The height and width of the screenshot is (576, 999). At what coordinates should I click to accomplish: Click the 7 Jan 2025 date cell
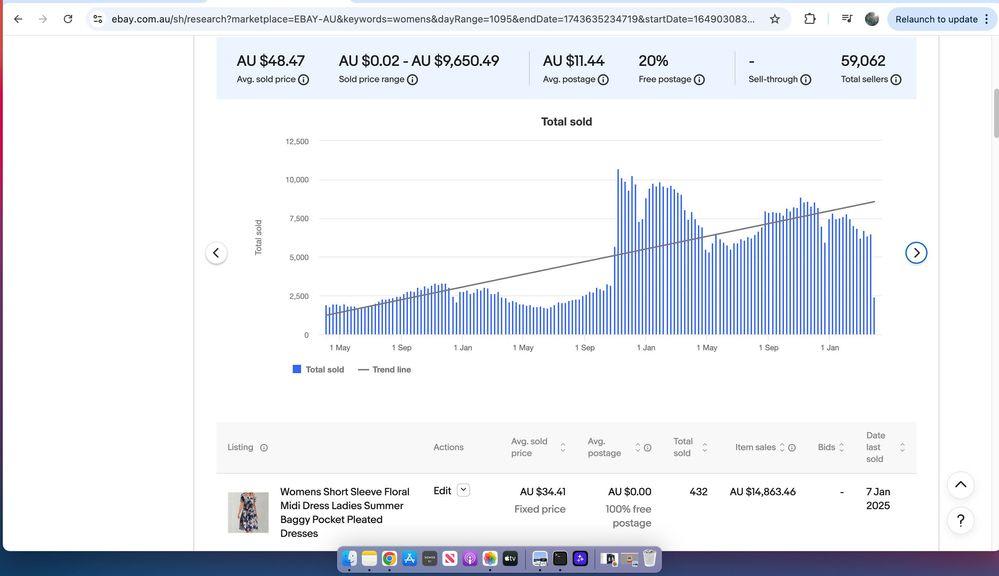878,499
